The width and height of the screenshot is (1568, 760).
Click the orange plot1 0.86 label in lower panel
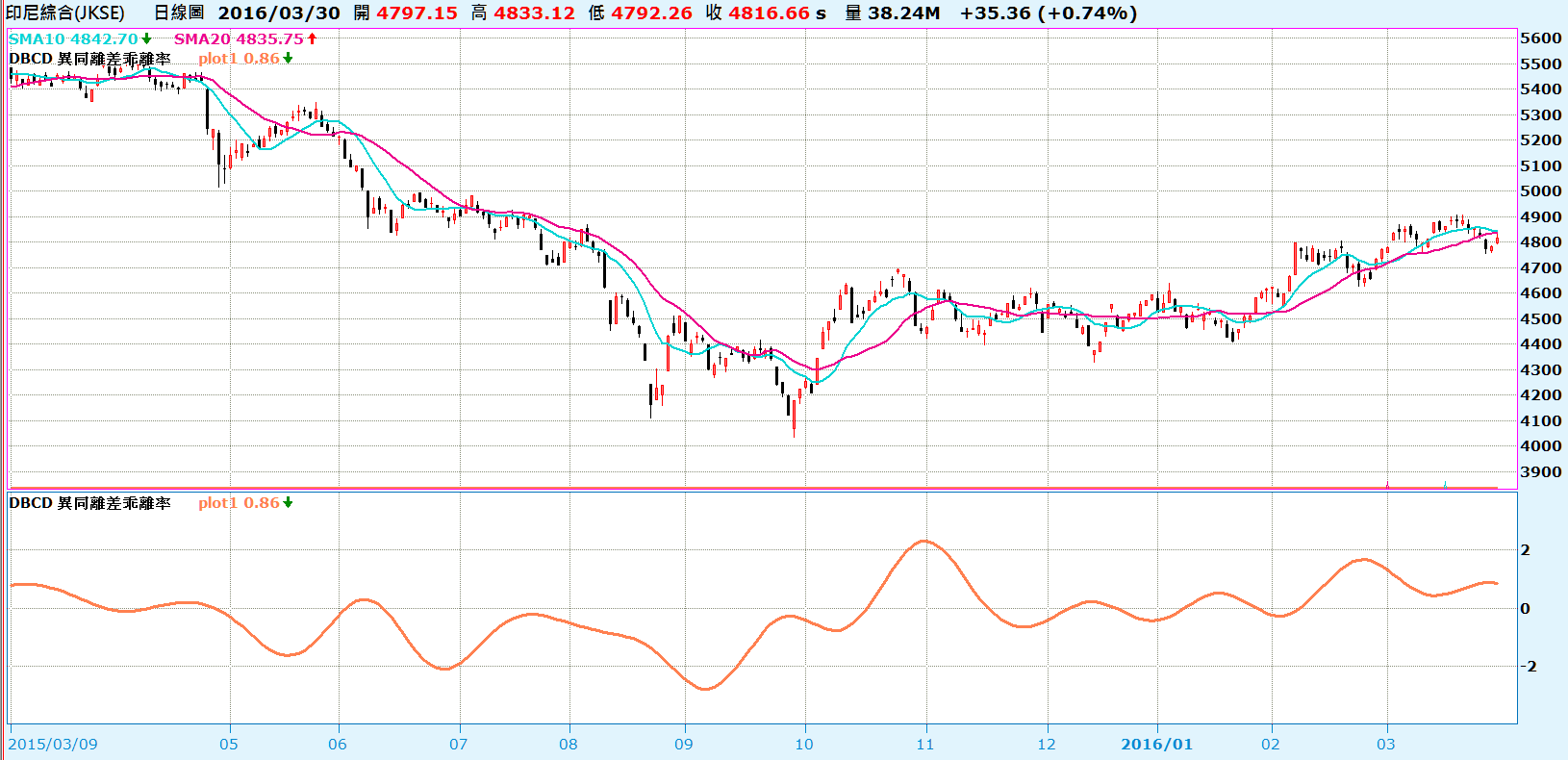tap(239, 503)
